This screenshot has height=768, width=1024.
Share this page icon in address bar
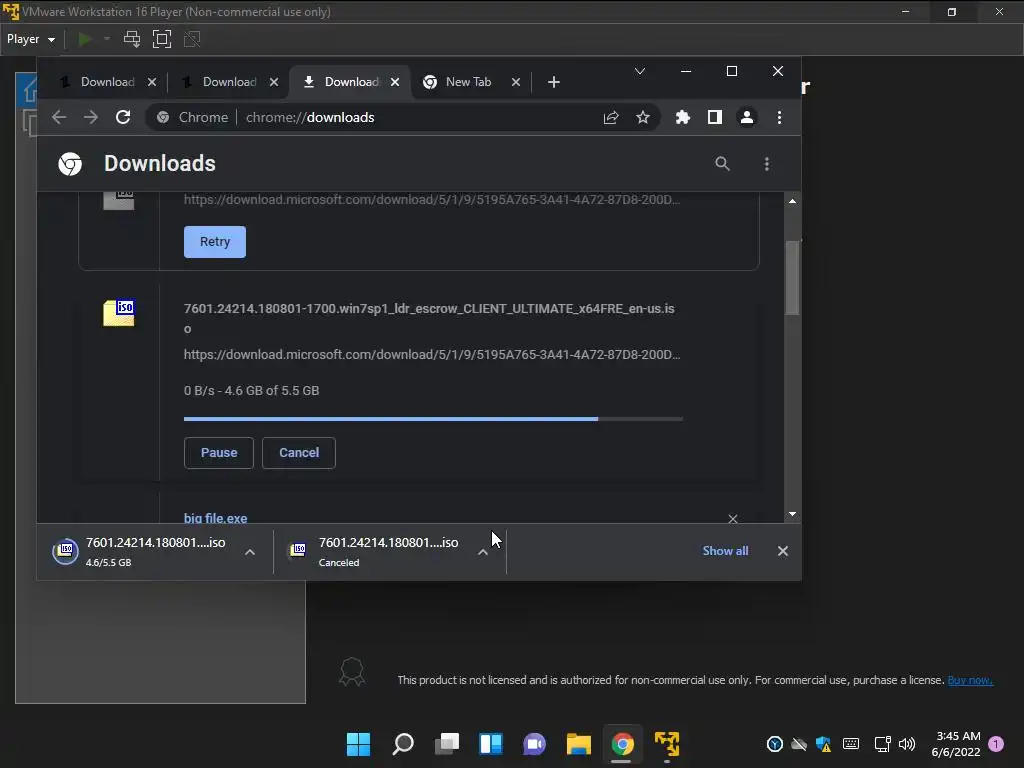click(611, 118)
